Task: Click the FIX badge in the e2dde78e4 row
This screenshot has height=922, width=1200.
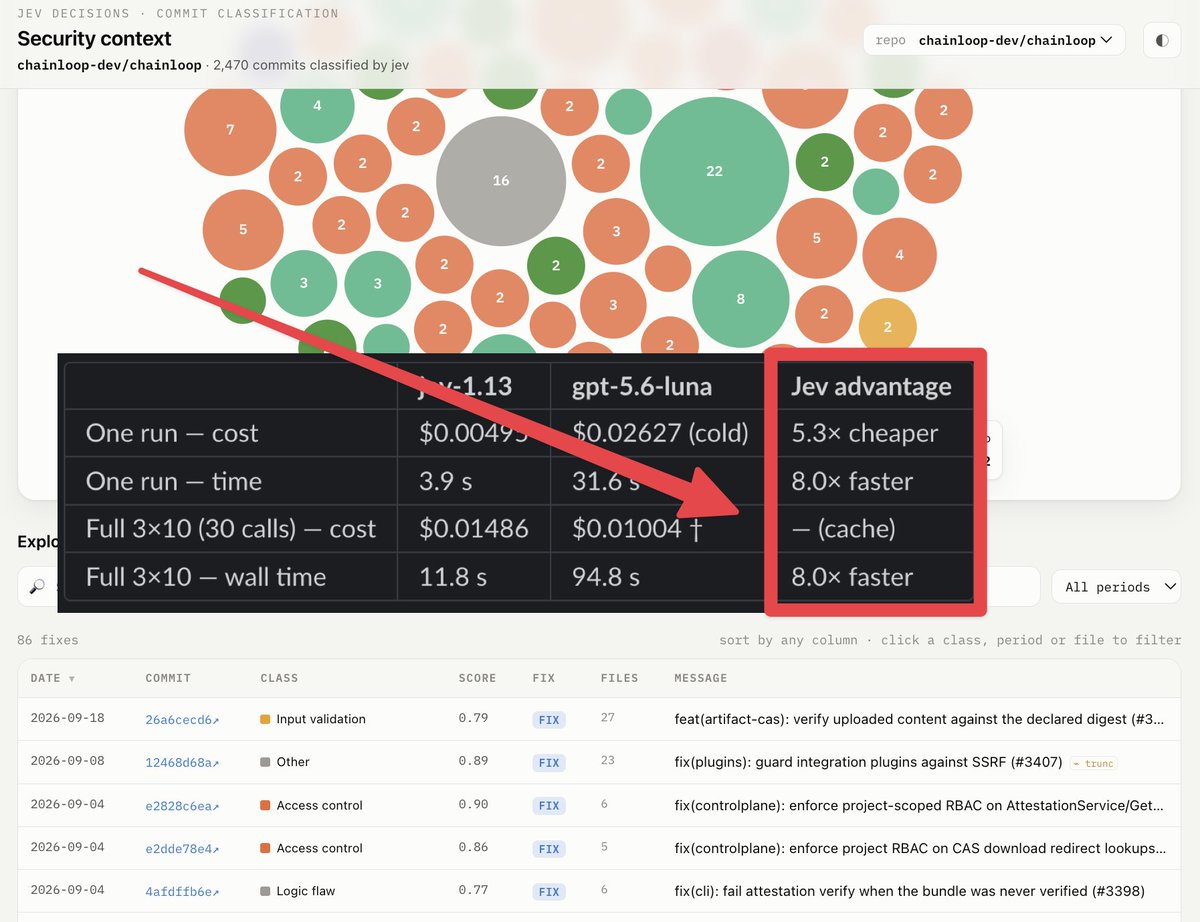Action: tap(548, 848)
